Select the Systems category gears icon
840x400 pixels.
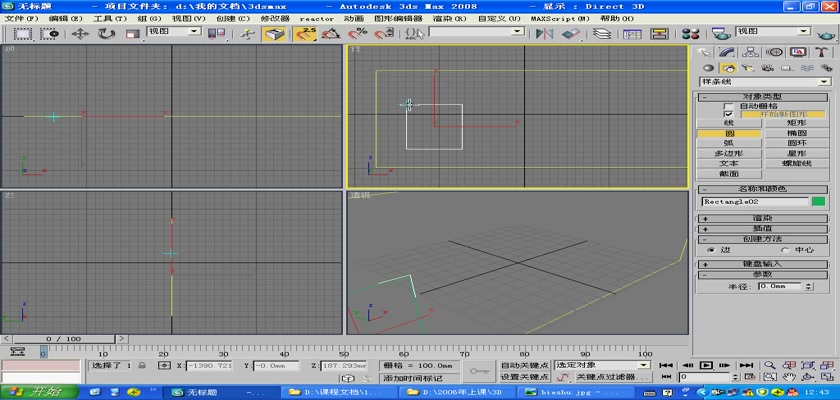coord(827,68)
